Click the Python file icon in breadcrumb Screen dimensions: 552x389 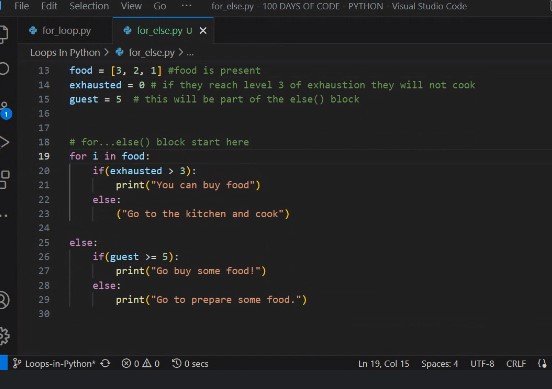pyautogui.click(x=120, y=52)
